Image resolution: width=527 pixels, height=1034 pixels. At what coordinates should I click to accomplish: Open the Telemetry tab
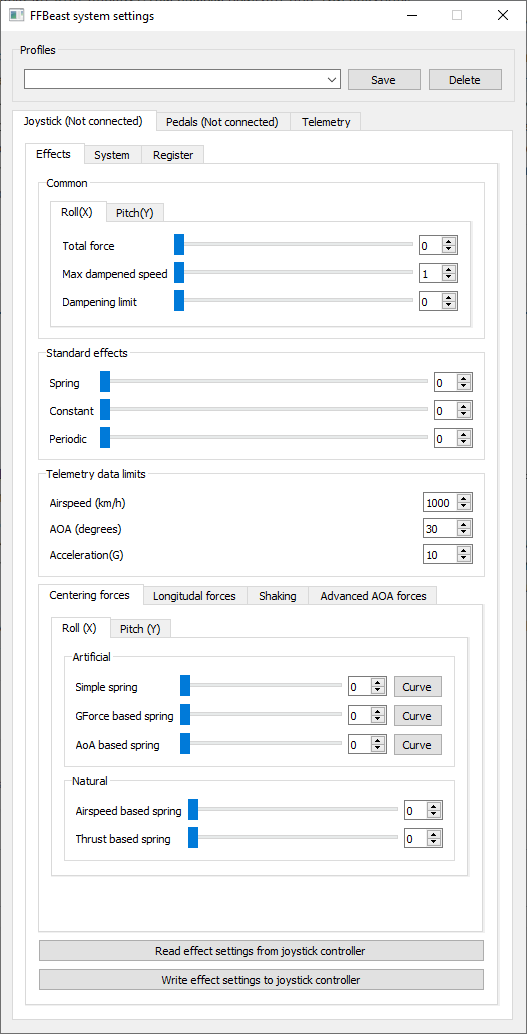326,122
